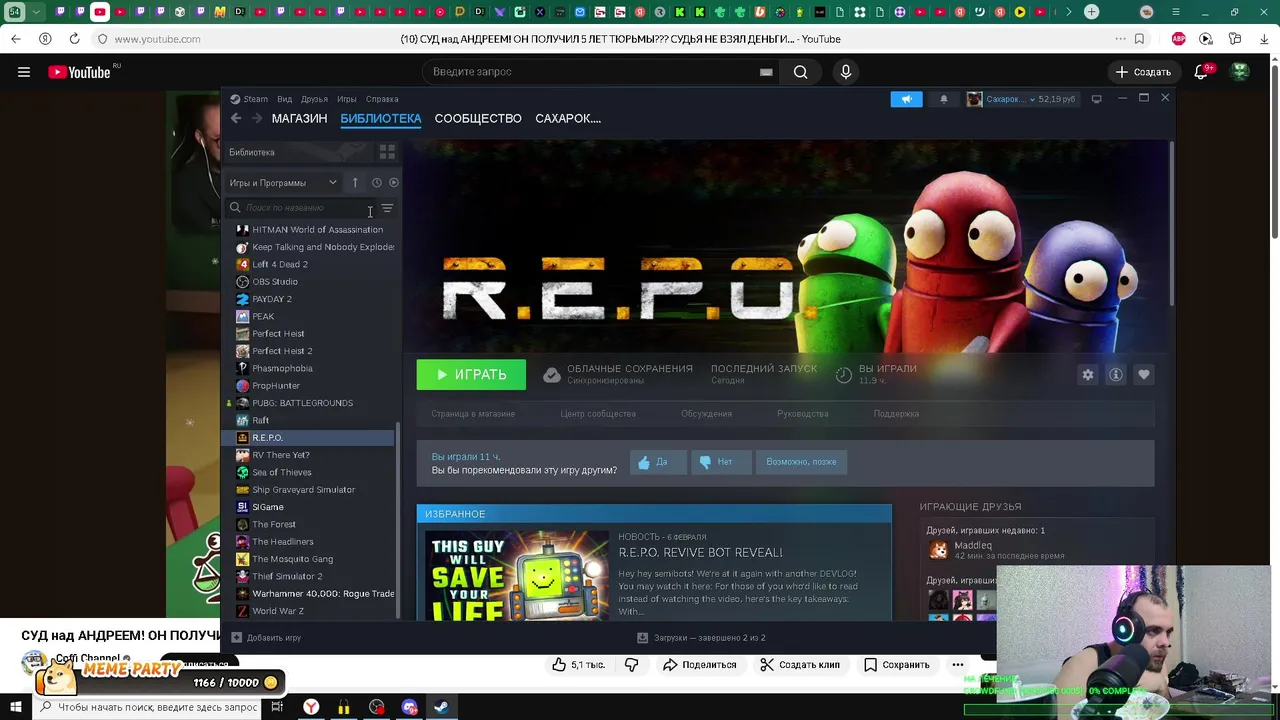Image resolution: width=1280 pixels, height=720 pixels.
Task: Open YouTube notifications bell
Action: [x=1203, y=72]
